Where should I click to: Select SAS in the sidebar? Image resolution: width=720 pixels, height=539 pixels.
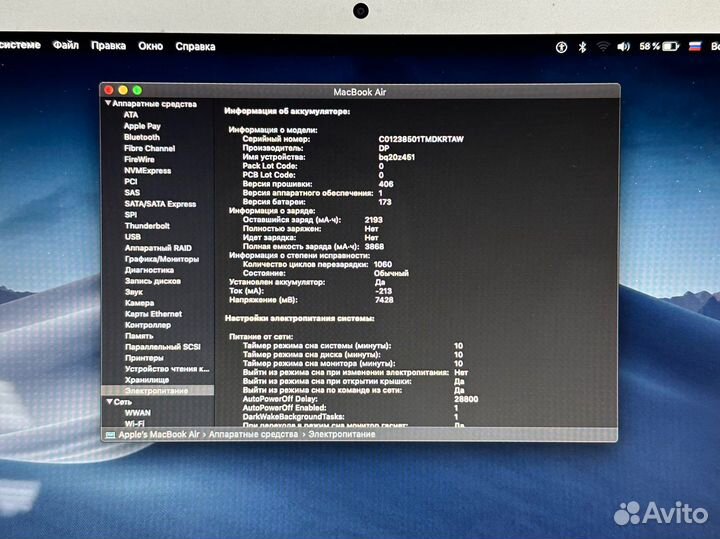[x=132, y=192]
